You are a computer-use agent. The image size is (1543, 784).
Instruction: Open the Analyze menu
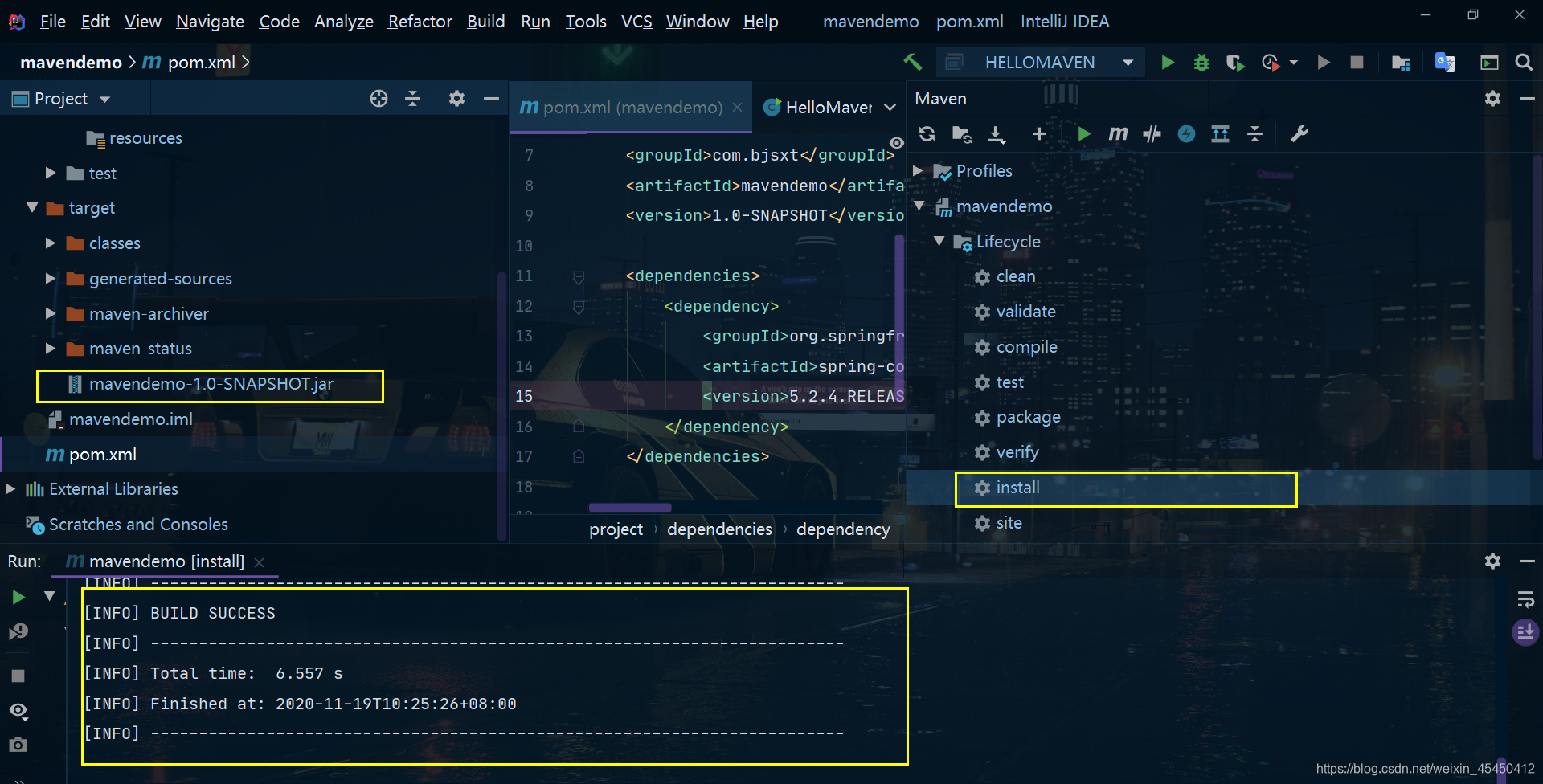[x=343, y=22]
